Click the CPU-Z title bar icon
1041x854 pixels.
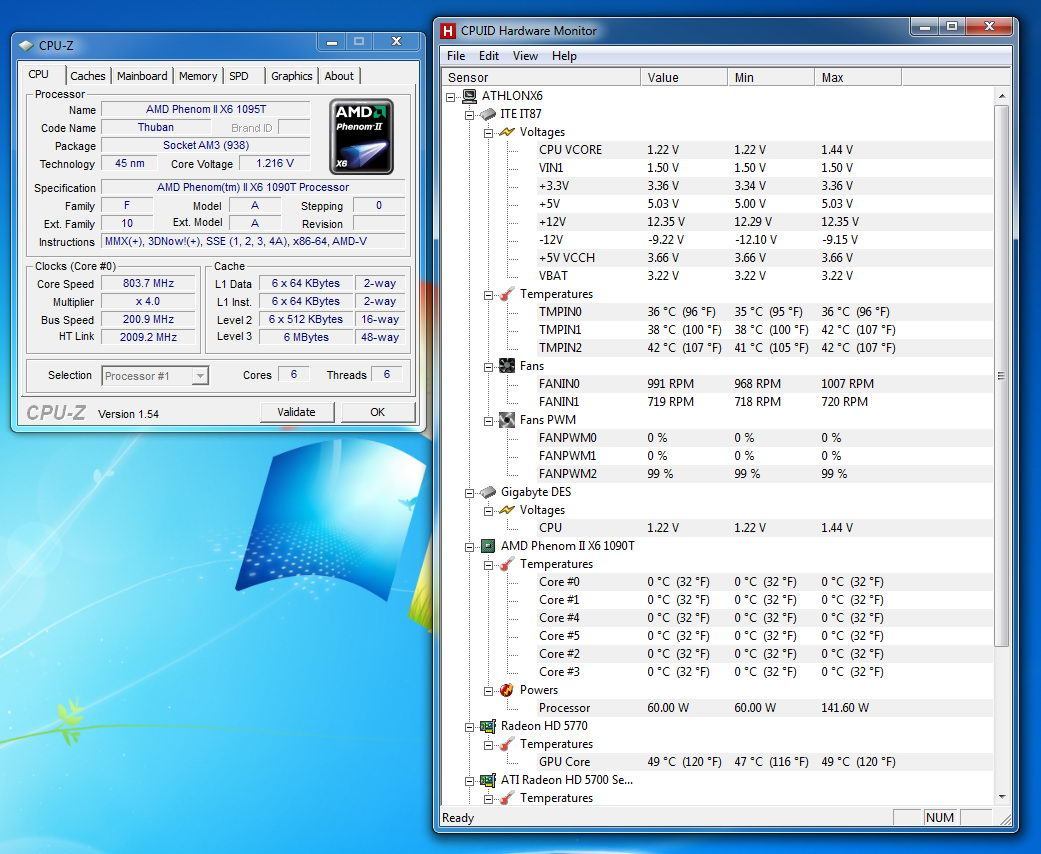click(26, 46)
